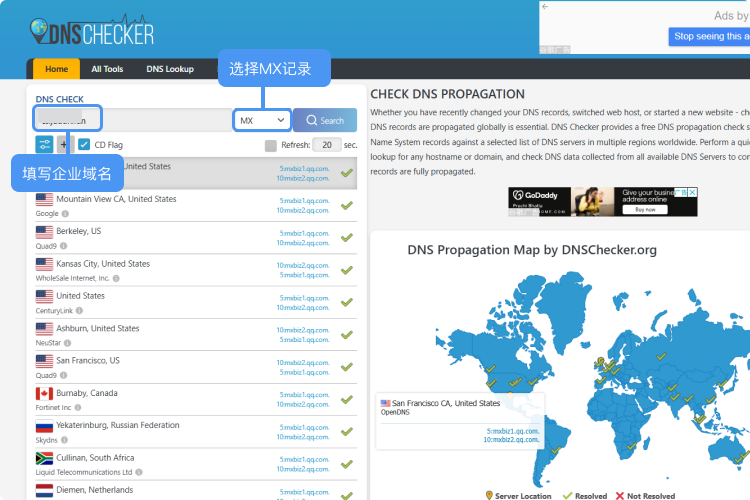Click the Stop seeing this ad button
Viewport: 750px width, 500px height.
(x=709, y=36)
